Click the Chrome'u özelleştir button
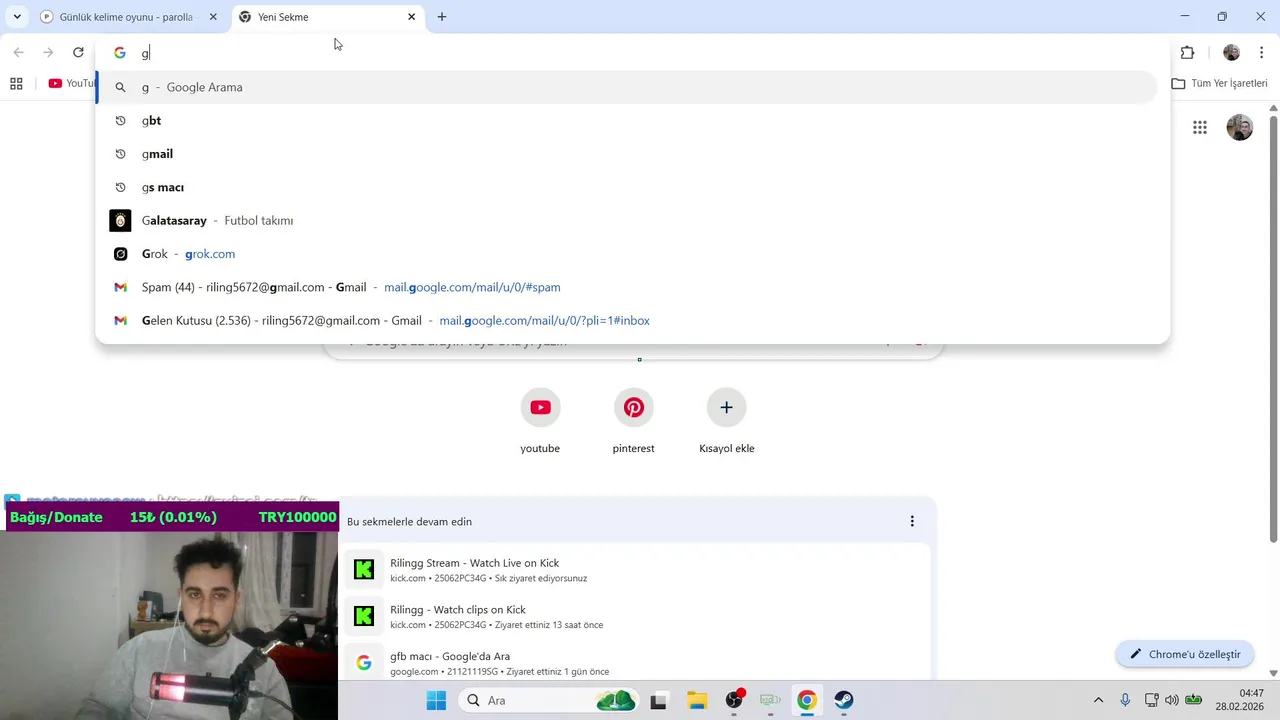The image size is (1280, 720). tap(1185, 654)
